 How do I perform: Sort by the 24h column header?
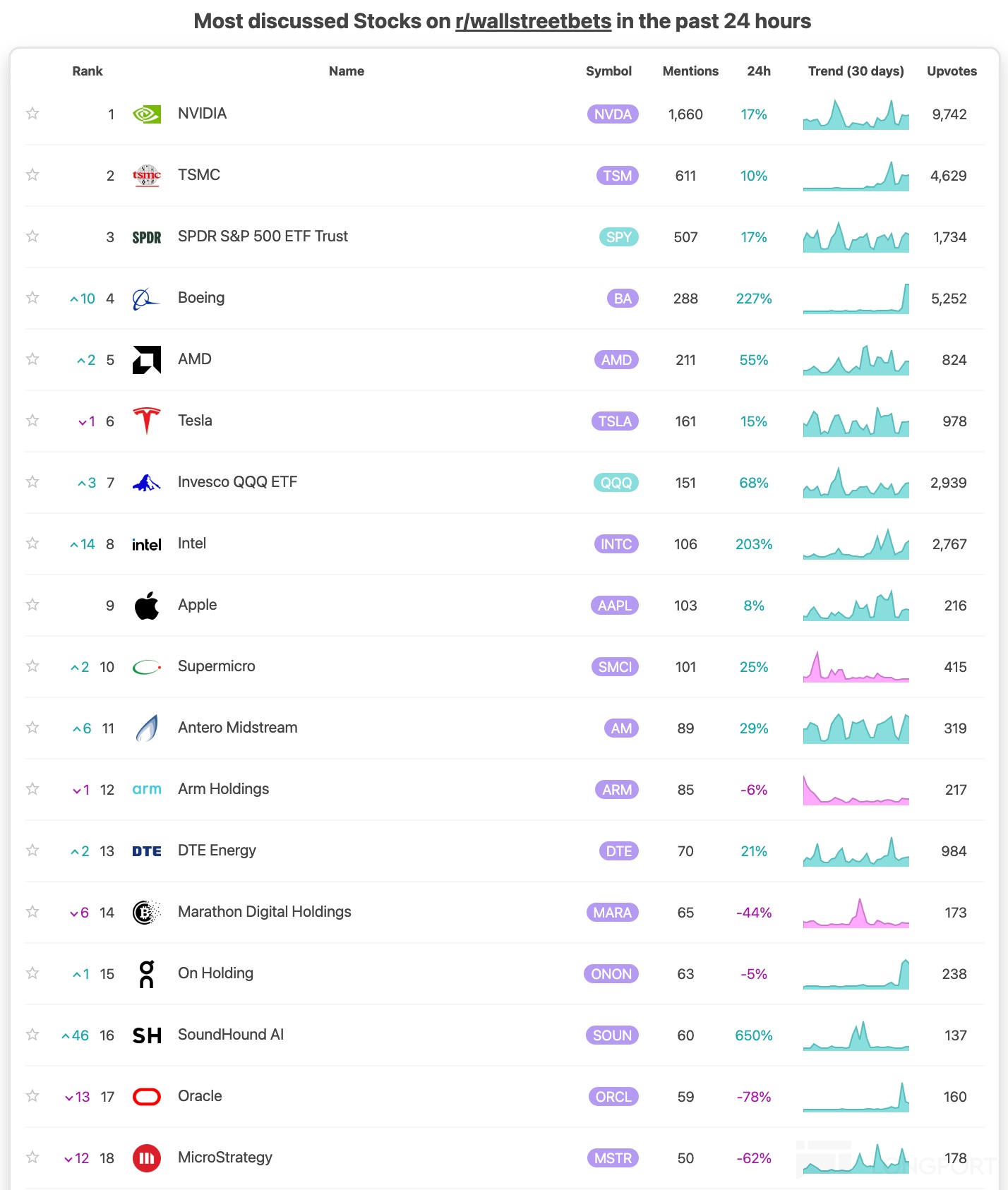(x=759, y=71)
